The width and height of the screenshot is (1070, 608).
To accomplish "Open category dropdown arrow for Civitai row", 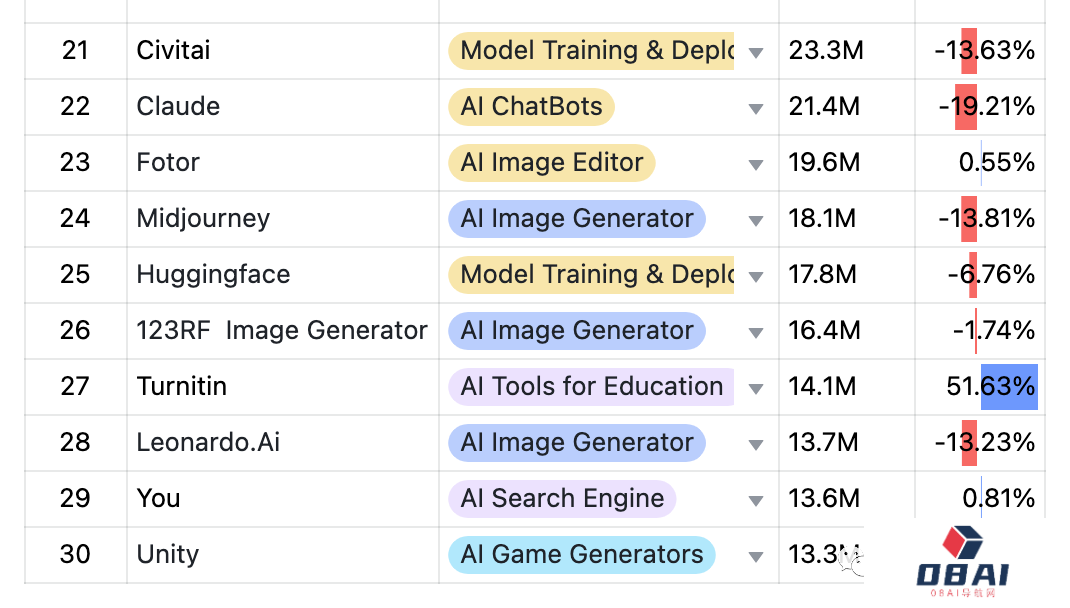I will click(755, 53).
